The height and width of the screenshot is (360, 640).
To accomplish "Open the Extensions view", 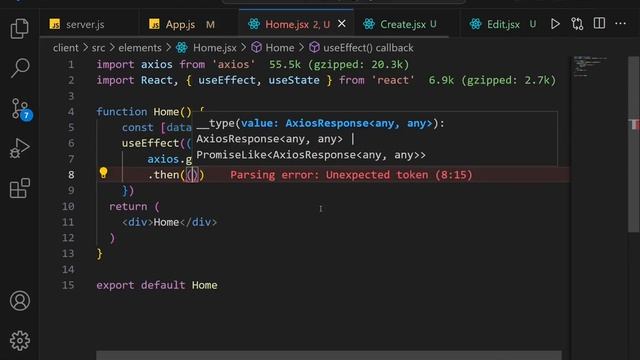I will point(19,188).
